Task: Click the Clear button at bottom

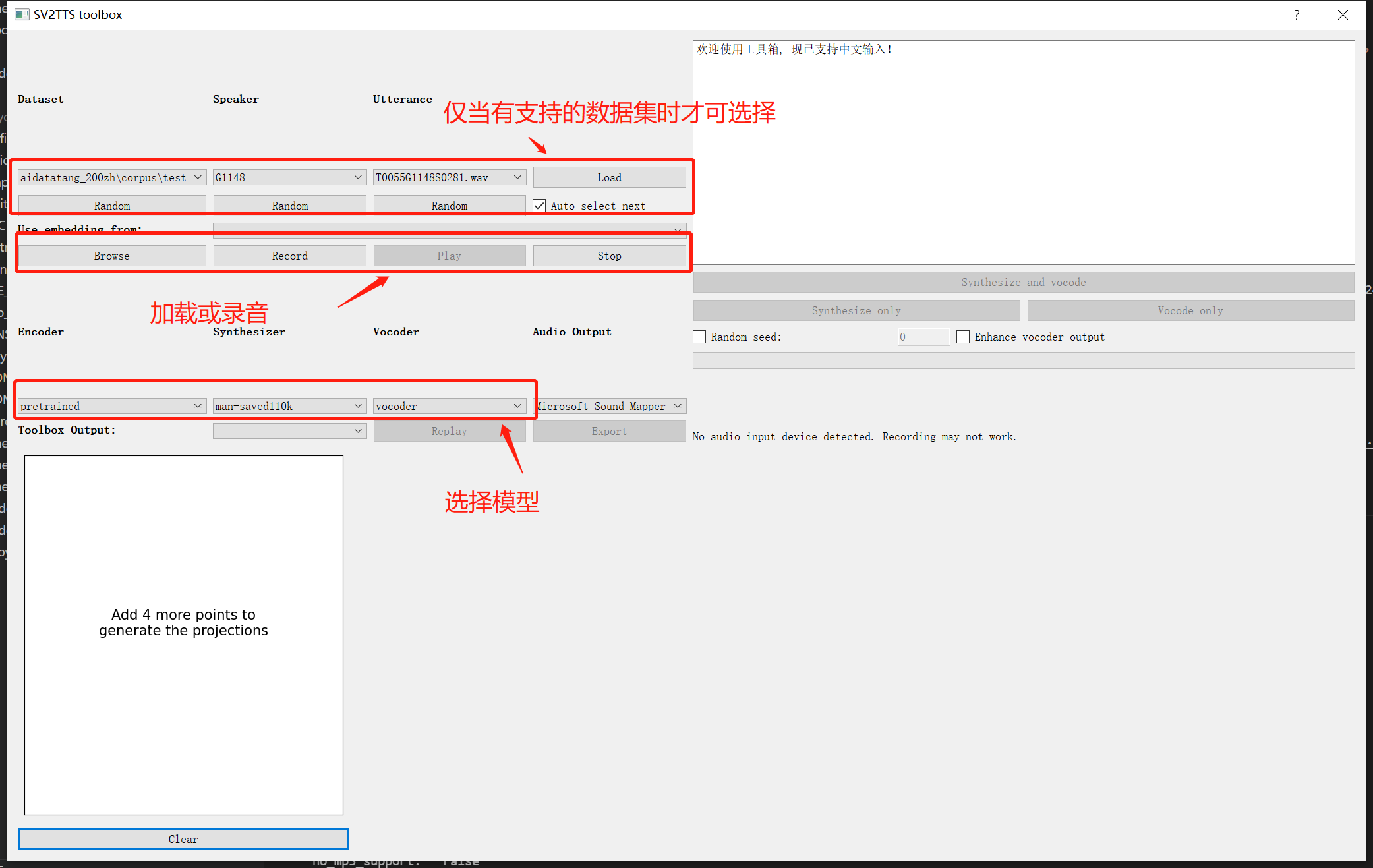Action: [x=182, y=839]
